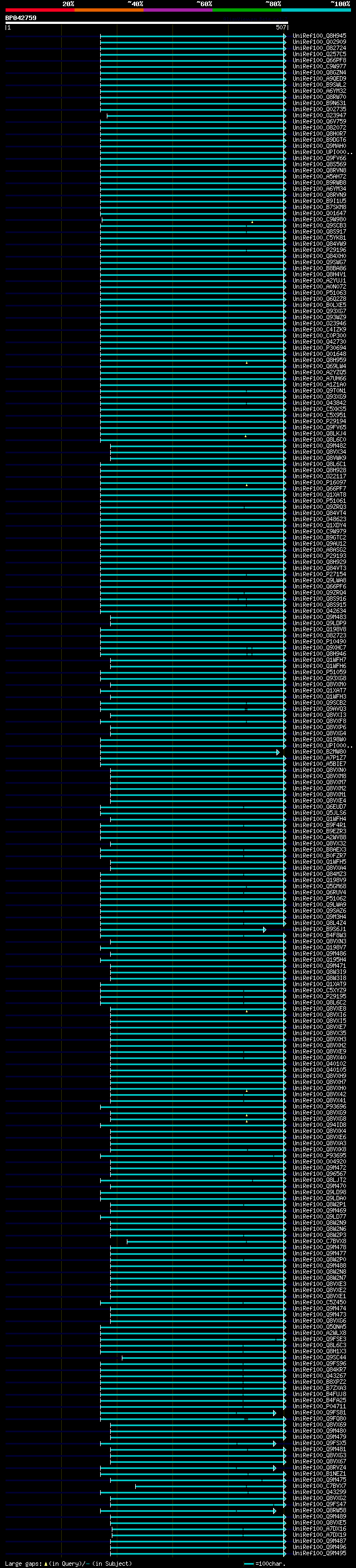Select the label UniRef100_Q02735
This screenshot has height=1568, width=356.
(319, 110)
